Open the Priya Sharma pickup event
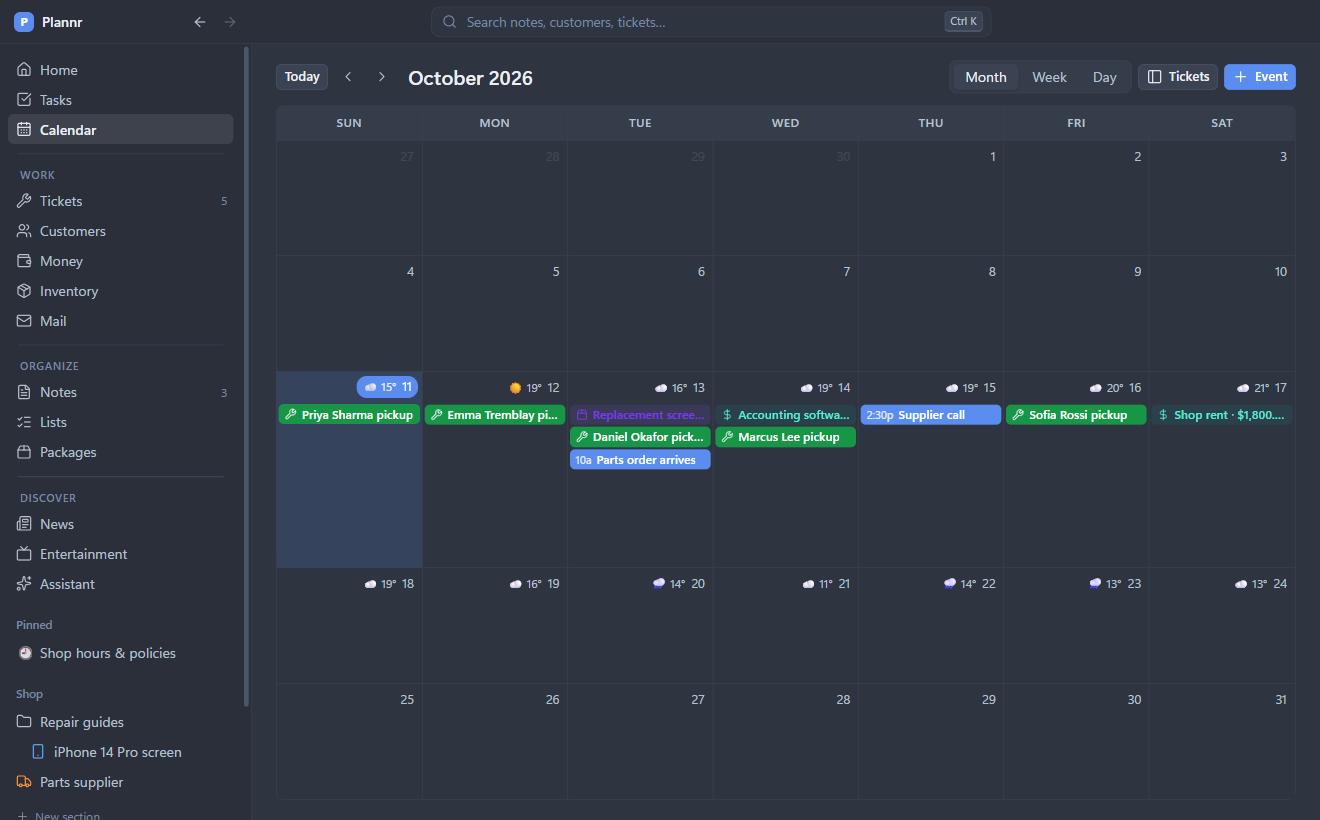This screenshot has width=1320, height=820. point(349,415)
